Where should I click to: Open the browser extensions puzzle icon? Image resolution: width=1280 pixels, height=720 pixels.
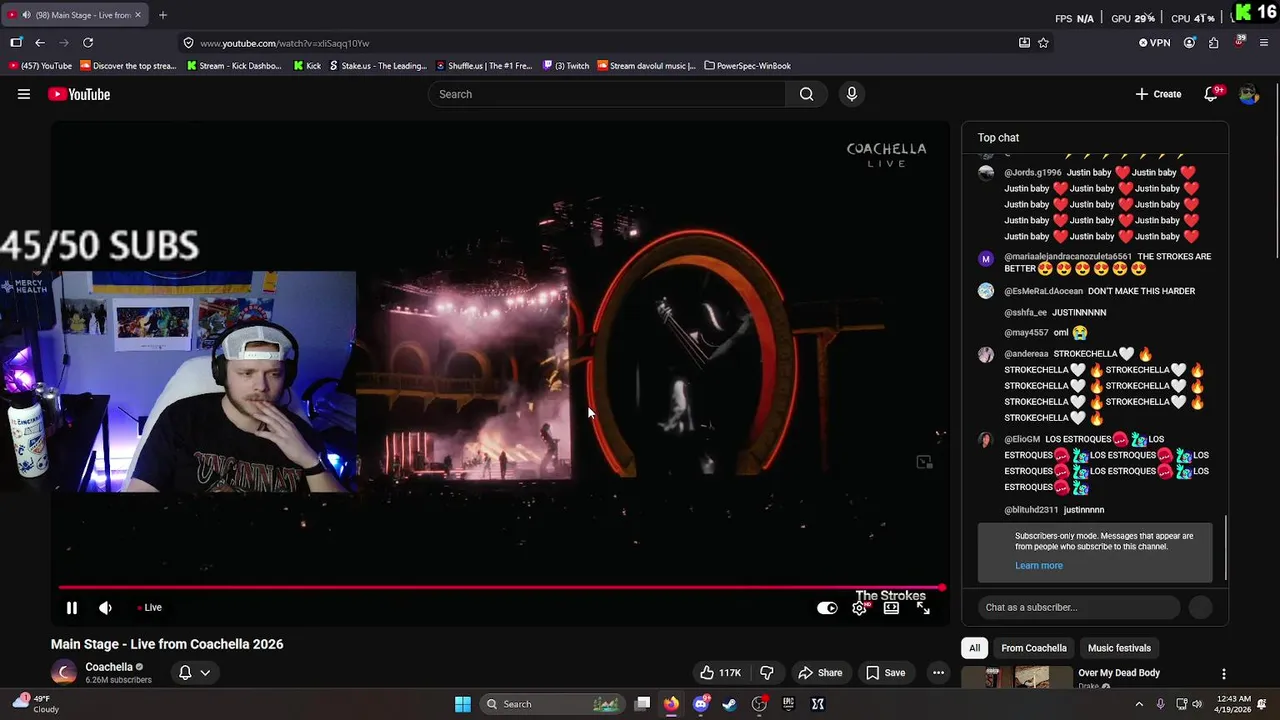coord(1214,43)
